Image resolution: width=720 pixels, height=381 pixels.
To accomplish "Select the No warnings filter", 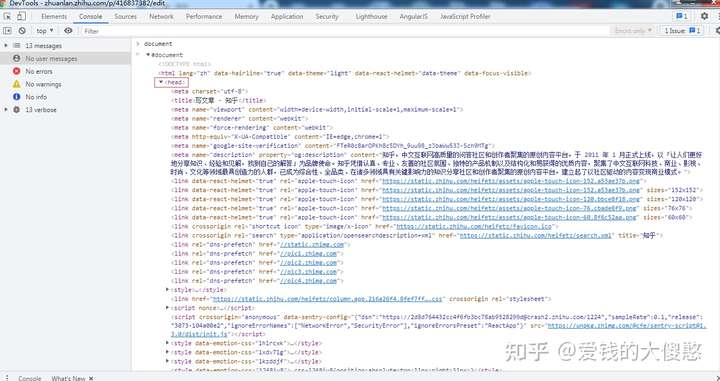I will point(65,84).
